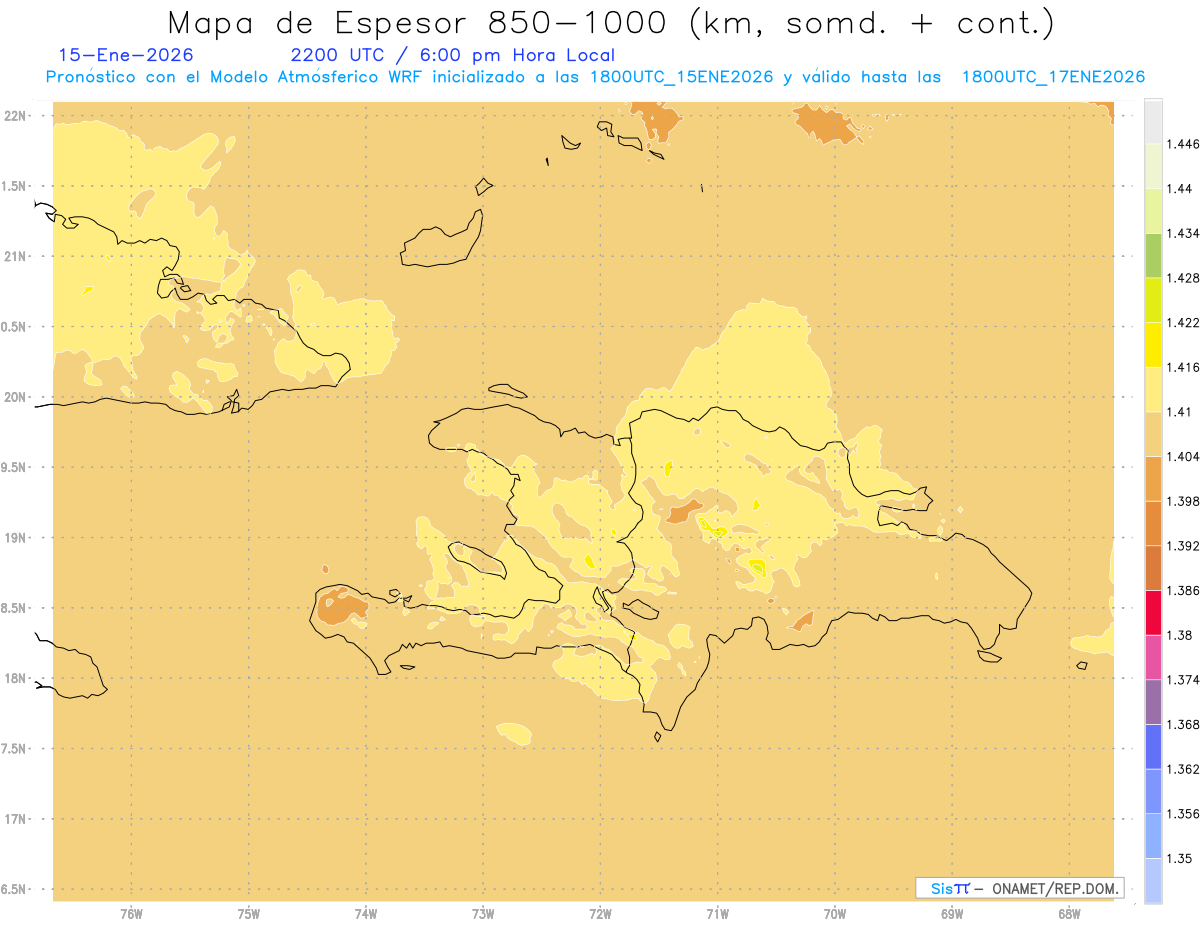Click the colorbar value "1.38"
Viewport: 1200px width, 927px height.
click(x=1181, y=635)
